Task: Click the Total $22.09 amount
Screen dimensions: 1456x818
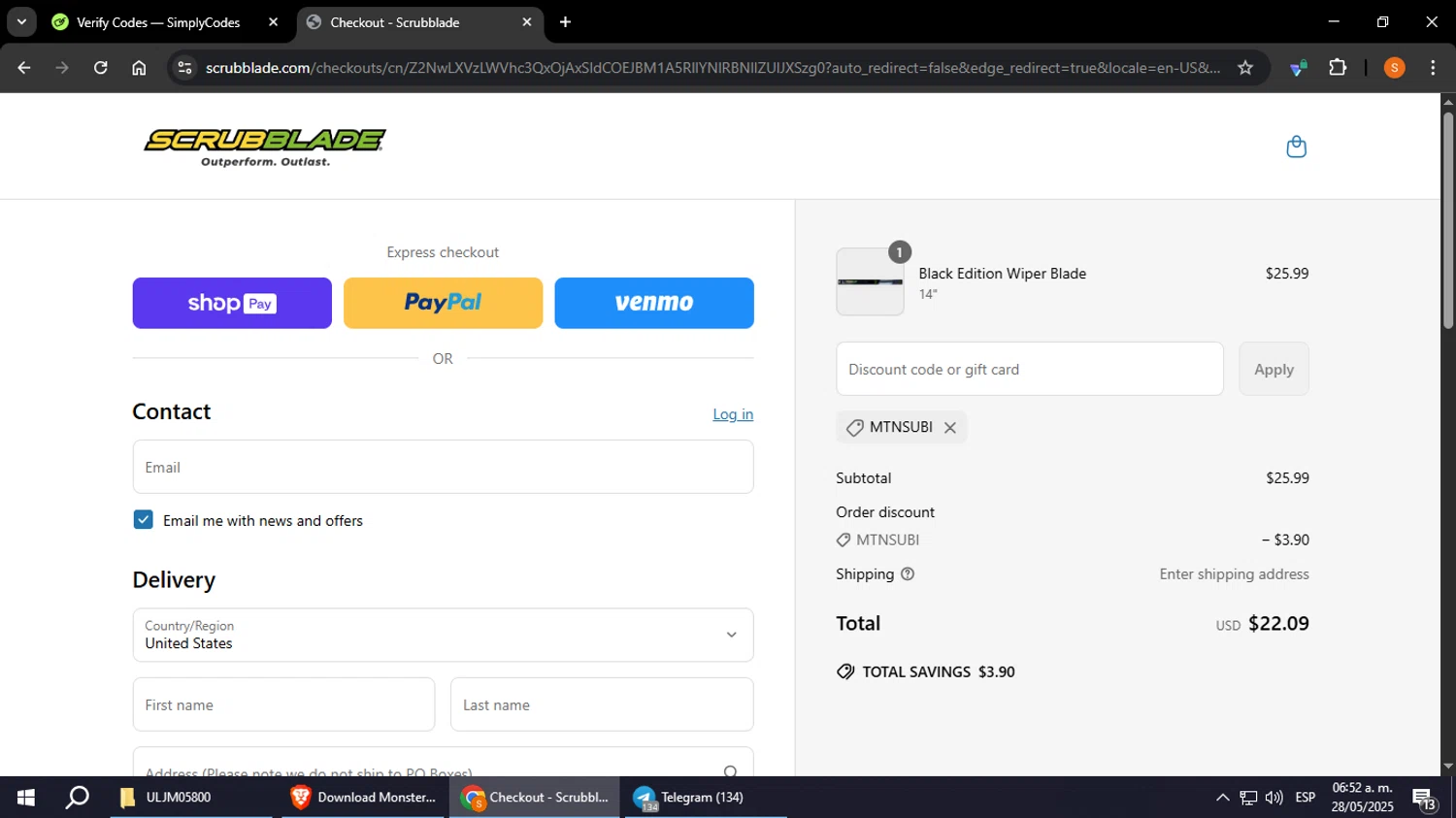Action: [1278, 624]
